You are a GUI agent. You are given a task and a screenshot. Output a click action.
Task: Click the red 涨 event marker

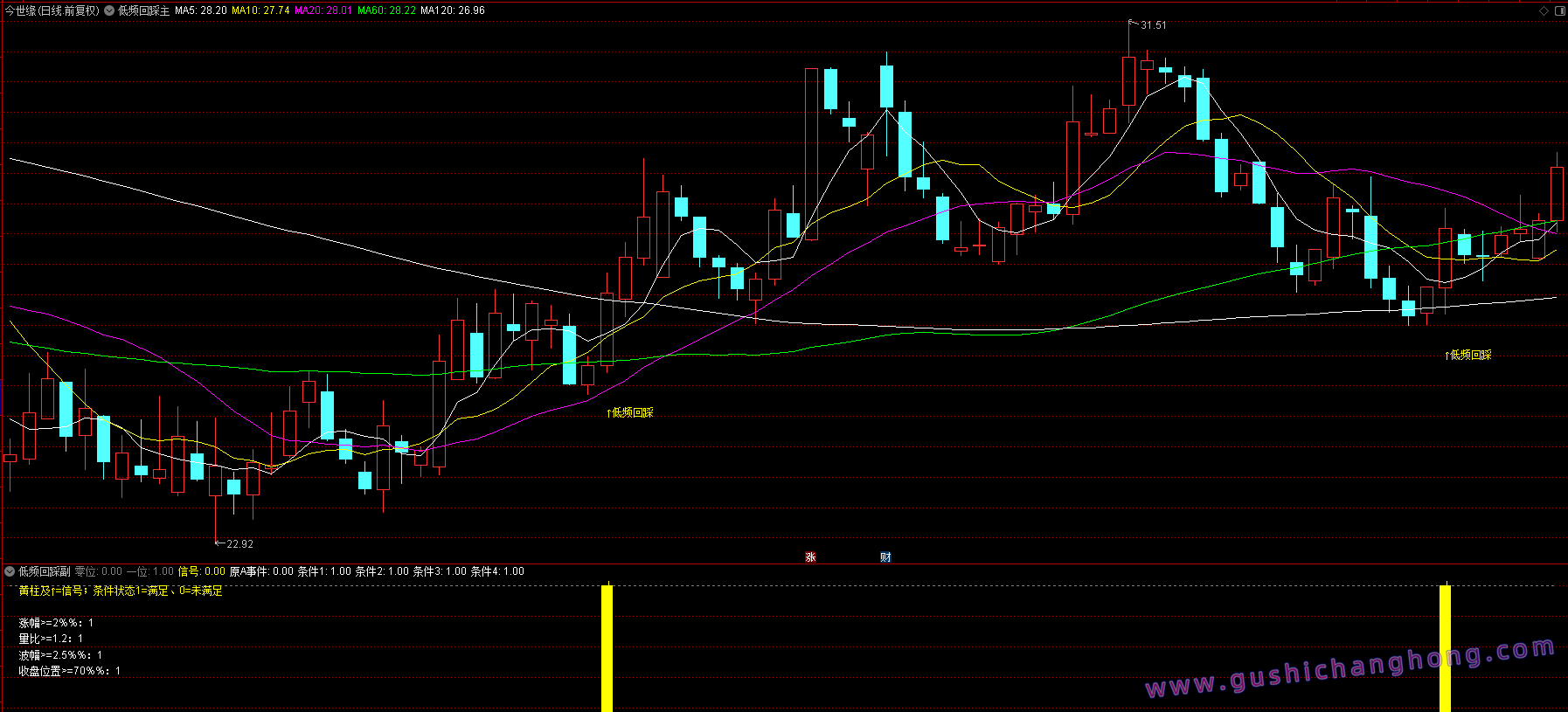[x=810, y=556]
